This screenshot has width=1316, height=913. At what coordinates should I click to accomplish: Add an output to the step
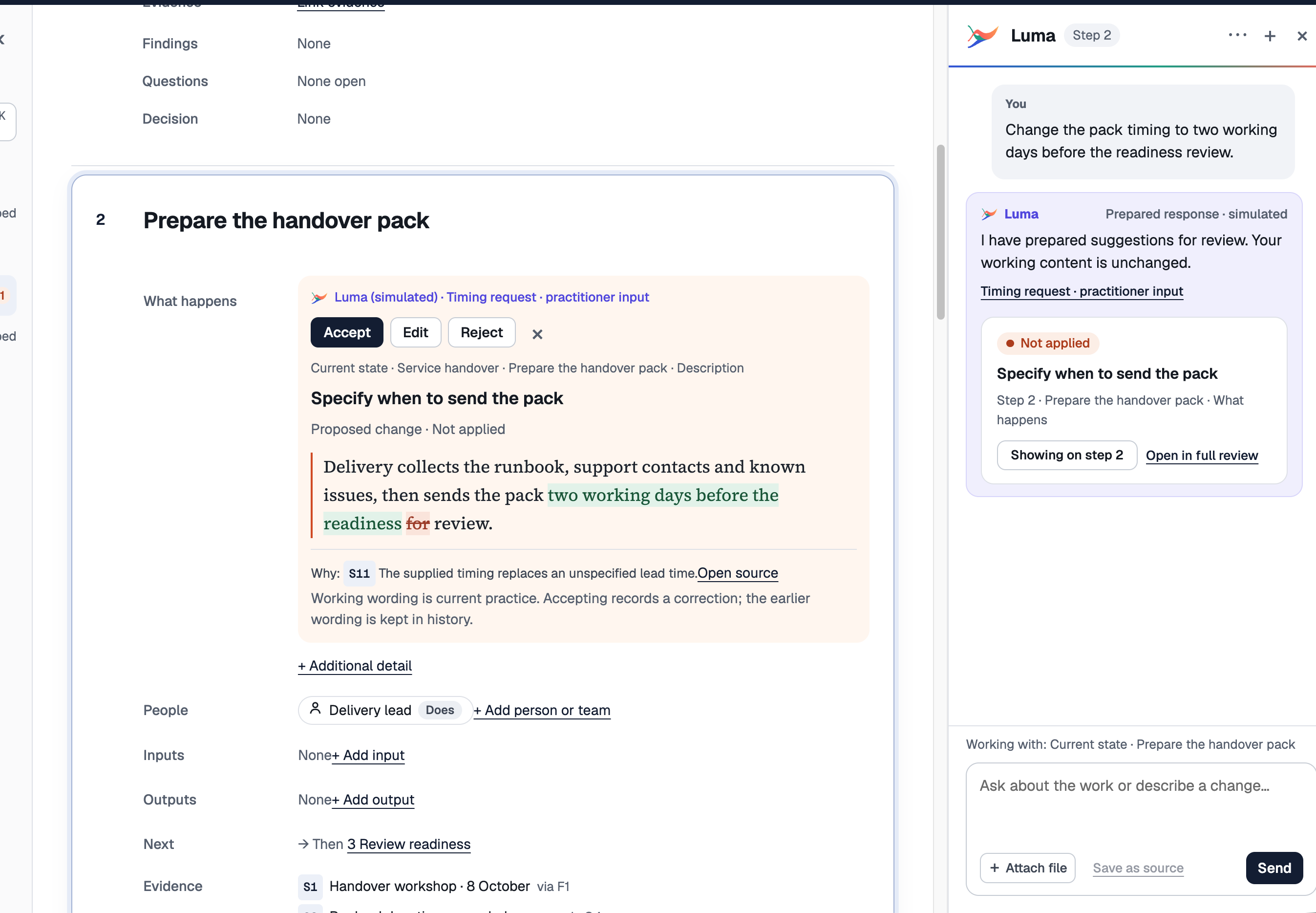(373, 800)
